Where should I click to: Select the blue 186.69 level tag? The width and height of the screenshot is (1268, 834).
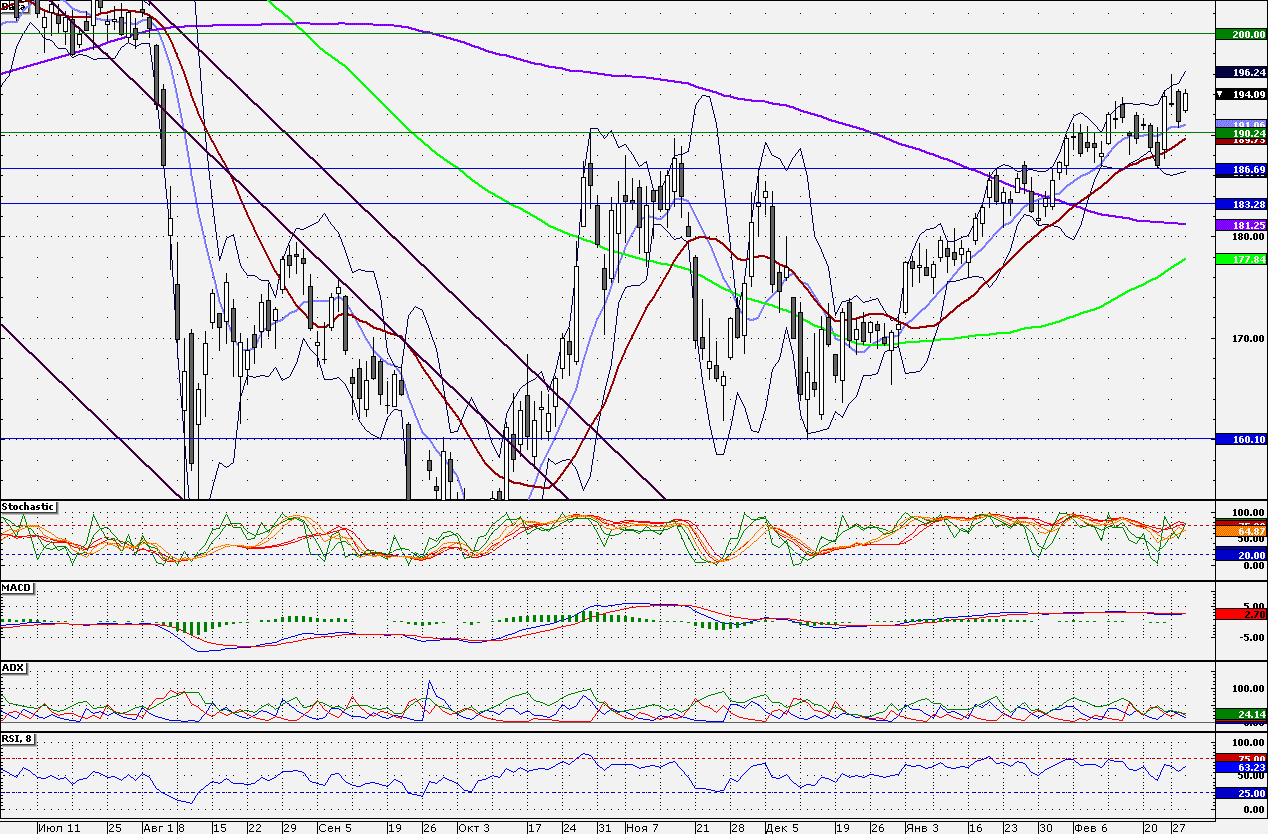click(x=1240, y=171)
